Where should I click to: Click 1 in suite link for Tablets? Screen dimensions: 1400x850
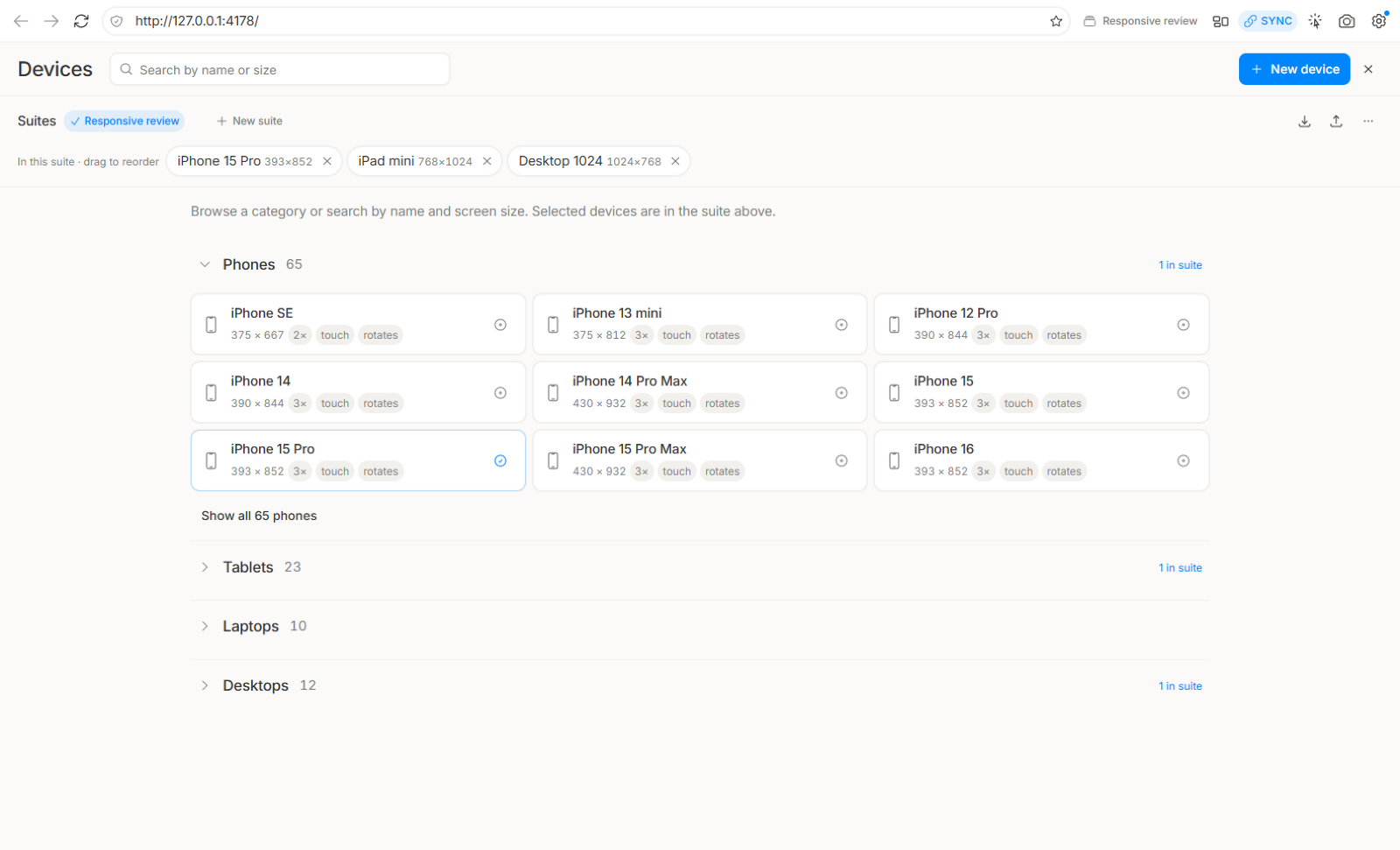[x=1180, y=568]
